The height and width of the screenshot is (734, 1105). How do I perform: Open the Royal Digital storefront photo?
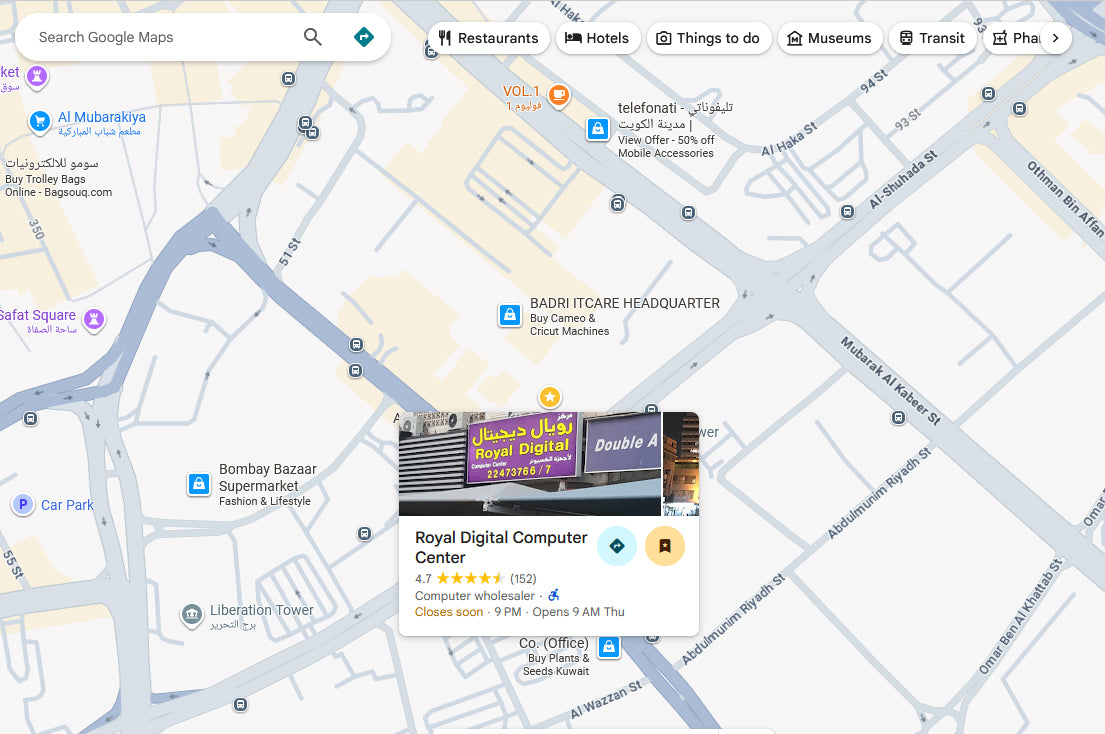[x=529, y=463]
